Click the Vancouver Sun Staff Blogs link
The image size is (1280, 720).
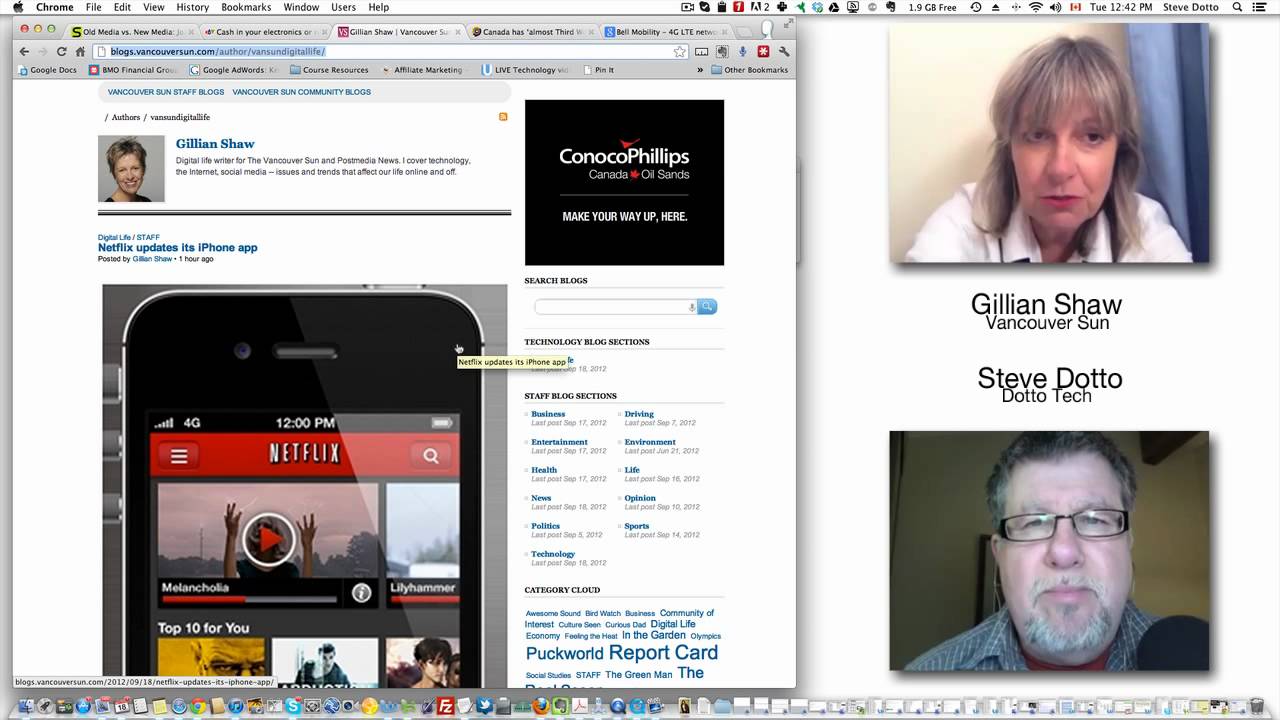[x=166, y=92]
